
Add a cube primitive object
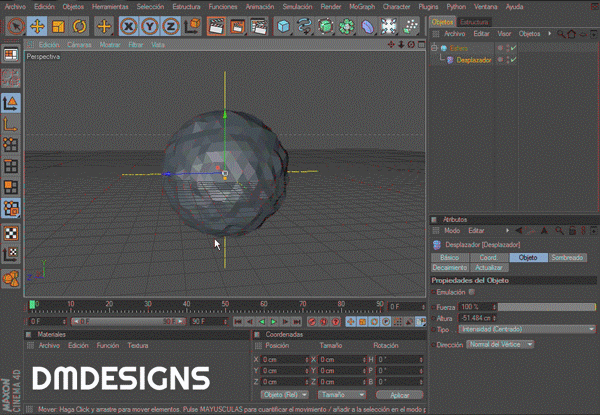283,26
